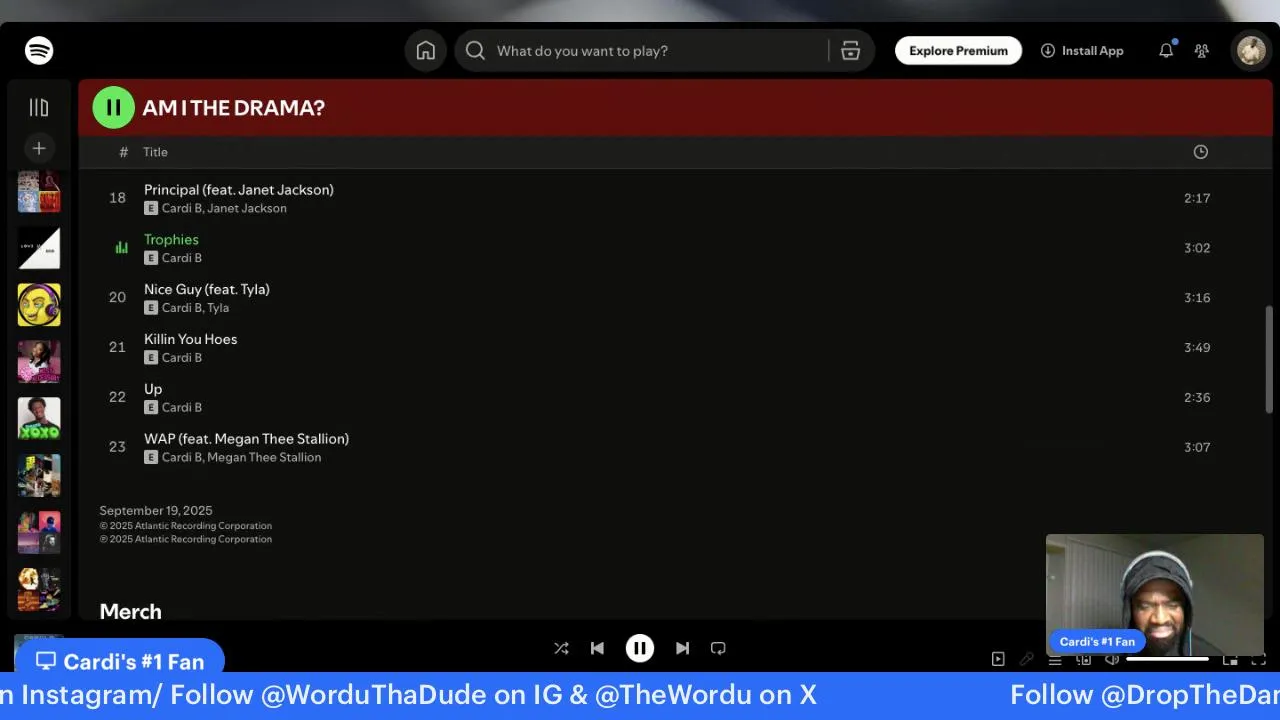Enter full screen mode icon
The image size is (1280, 720).
pos(1259,660)
